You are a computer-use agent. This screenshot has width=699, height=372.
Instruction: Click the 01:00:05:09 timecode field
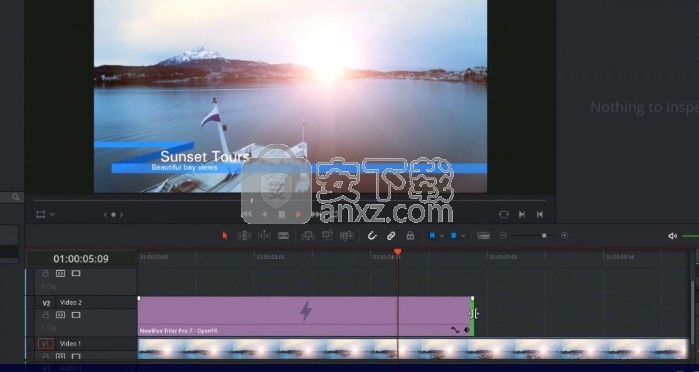(x=81, y=259)
